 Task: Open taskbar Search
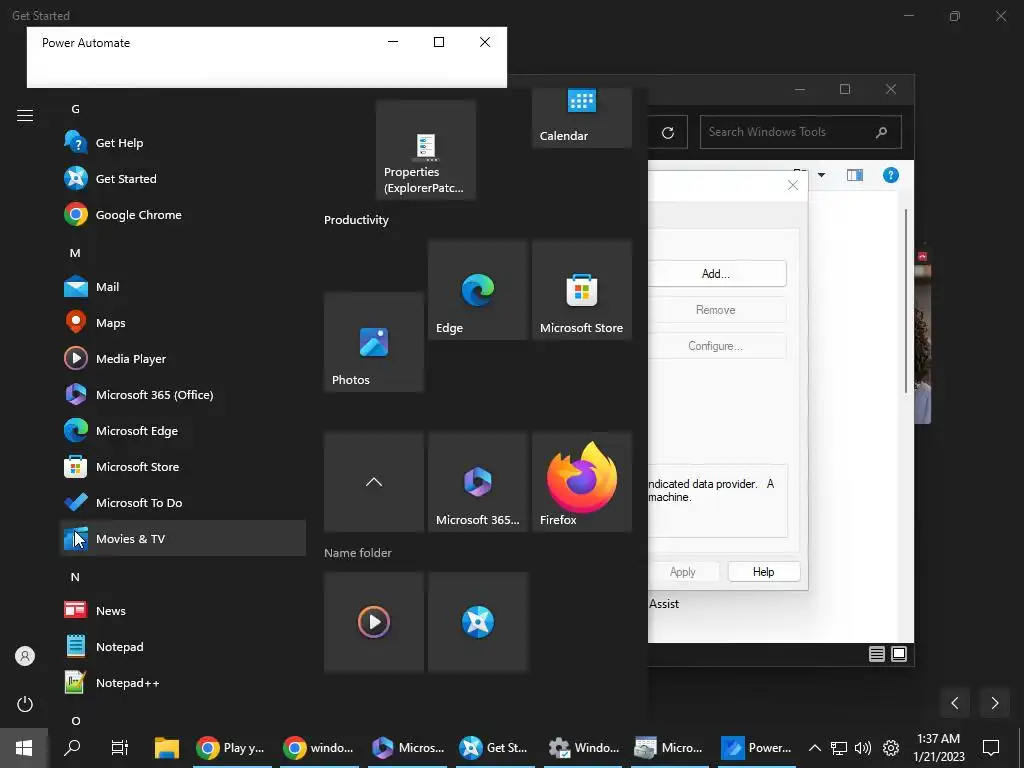pos(72,748)
